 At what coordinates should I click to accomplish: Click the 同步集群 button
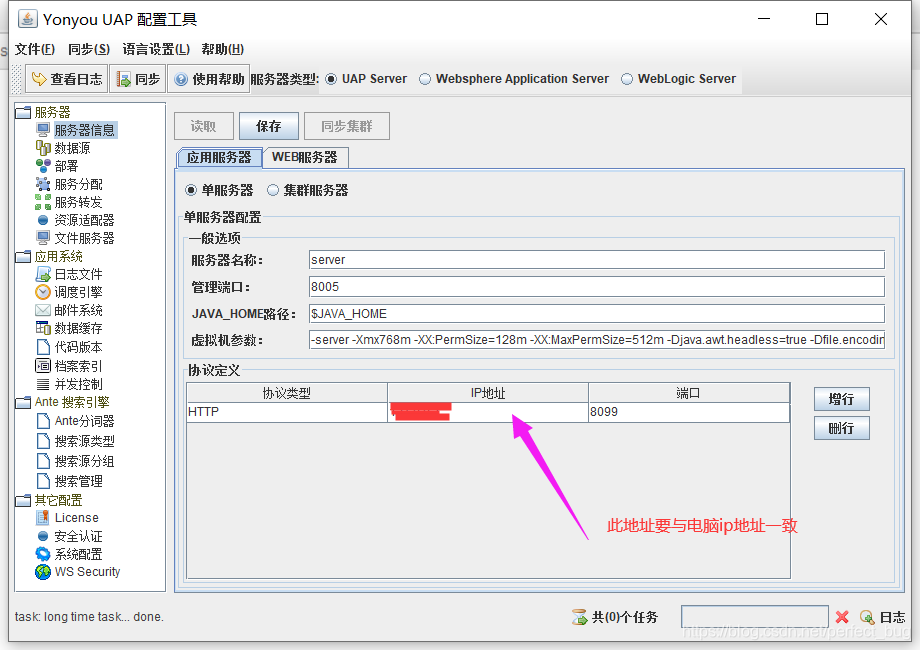click(347, 126)
